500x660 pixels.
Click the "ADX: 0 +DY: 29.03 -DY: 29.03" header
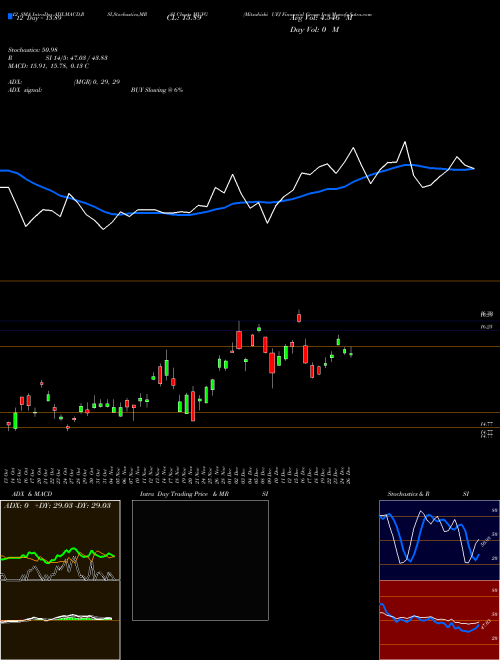pos(57,505)
